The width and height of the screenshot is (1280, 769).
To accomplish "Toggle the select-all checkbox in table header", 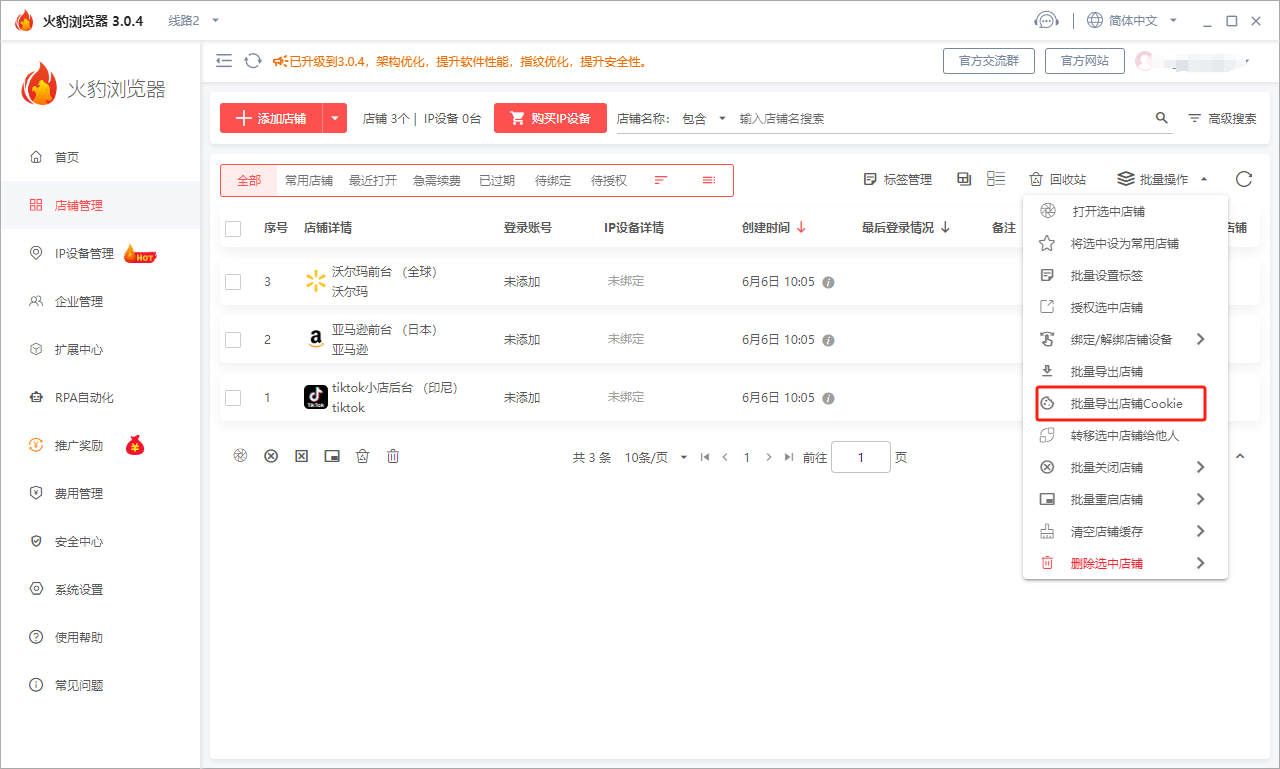I will (233, 228).
